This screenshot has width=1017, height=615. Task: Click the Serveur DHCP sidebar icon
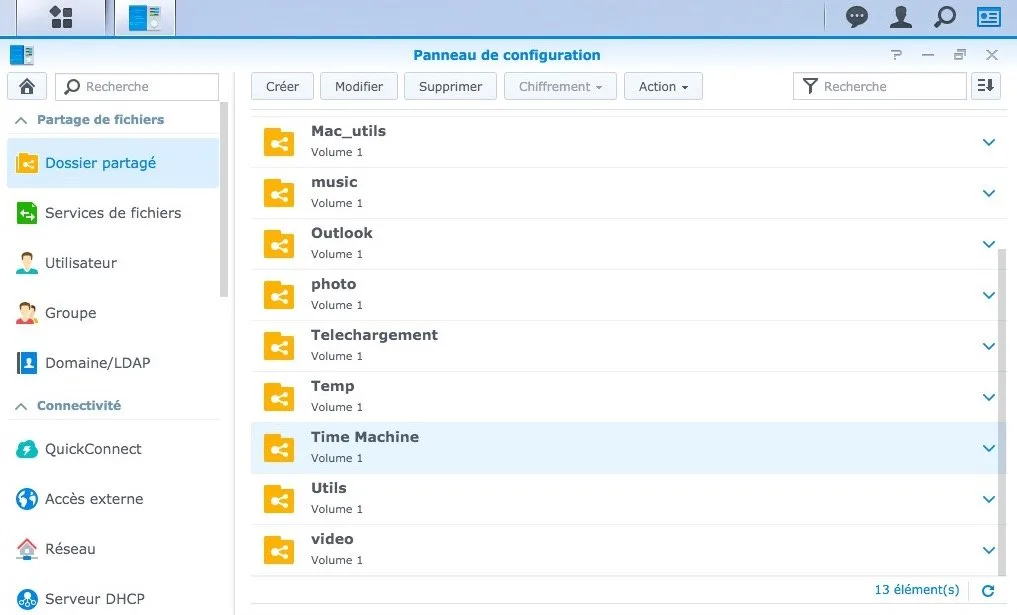click(x=27, y=599)
